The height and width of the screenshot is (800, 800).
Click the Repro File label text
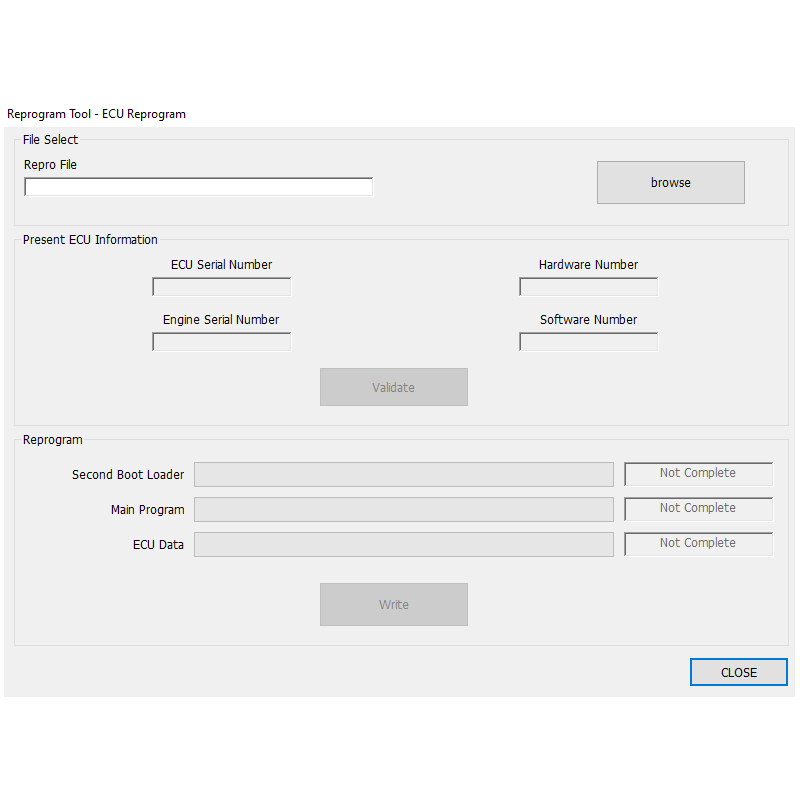point(50,165)
